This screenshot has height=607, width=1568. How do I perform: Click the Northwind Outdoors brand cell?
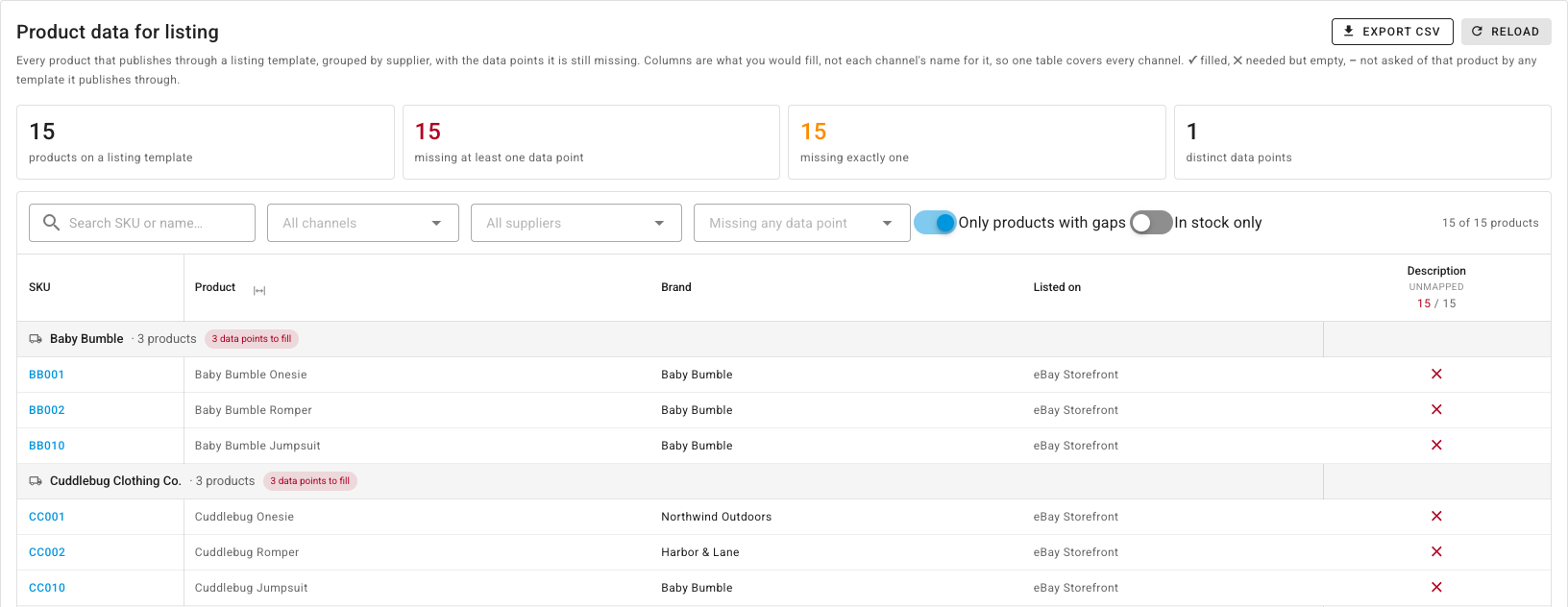(717, 517)
